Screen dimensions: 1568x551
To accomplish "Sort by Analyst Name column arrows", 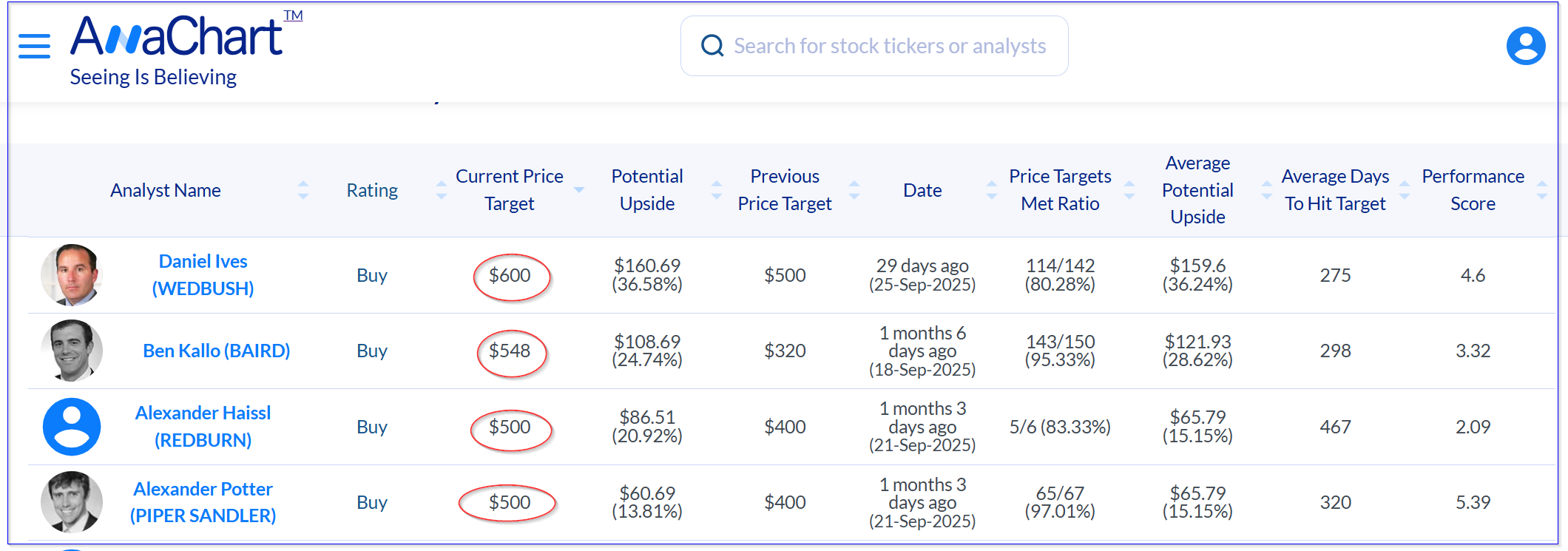I will click(x=303, y=190).
